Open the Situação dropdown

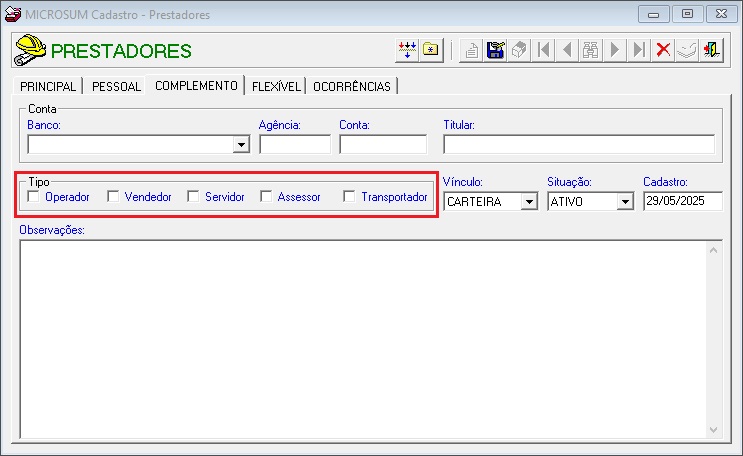[x=625, y=201]
